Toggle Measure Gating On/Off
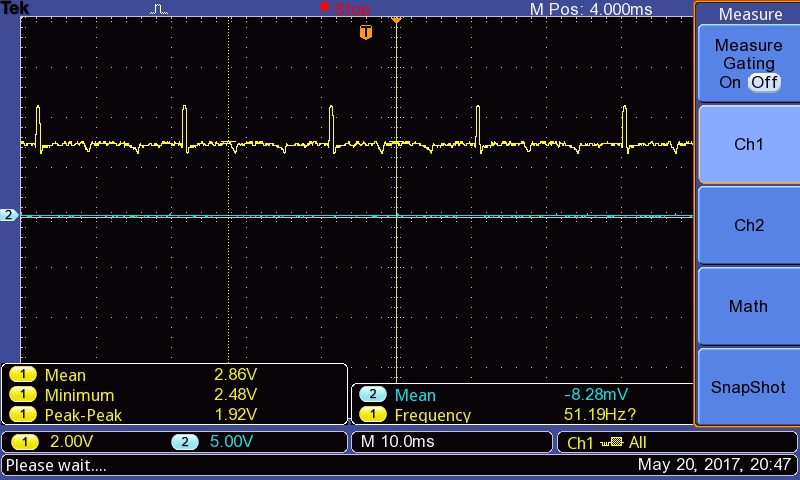This screenshot has height=480, width=800. point(748,64)
